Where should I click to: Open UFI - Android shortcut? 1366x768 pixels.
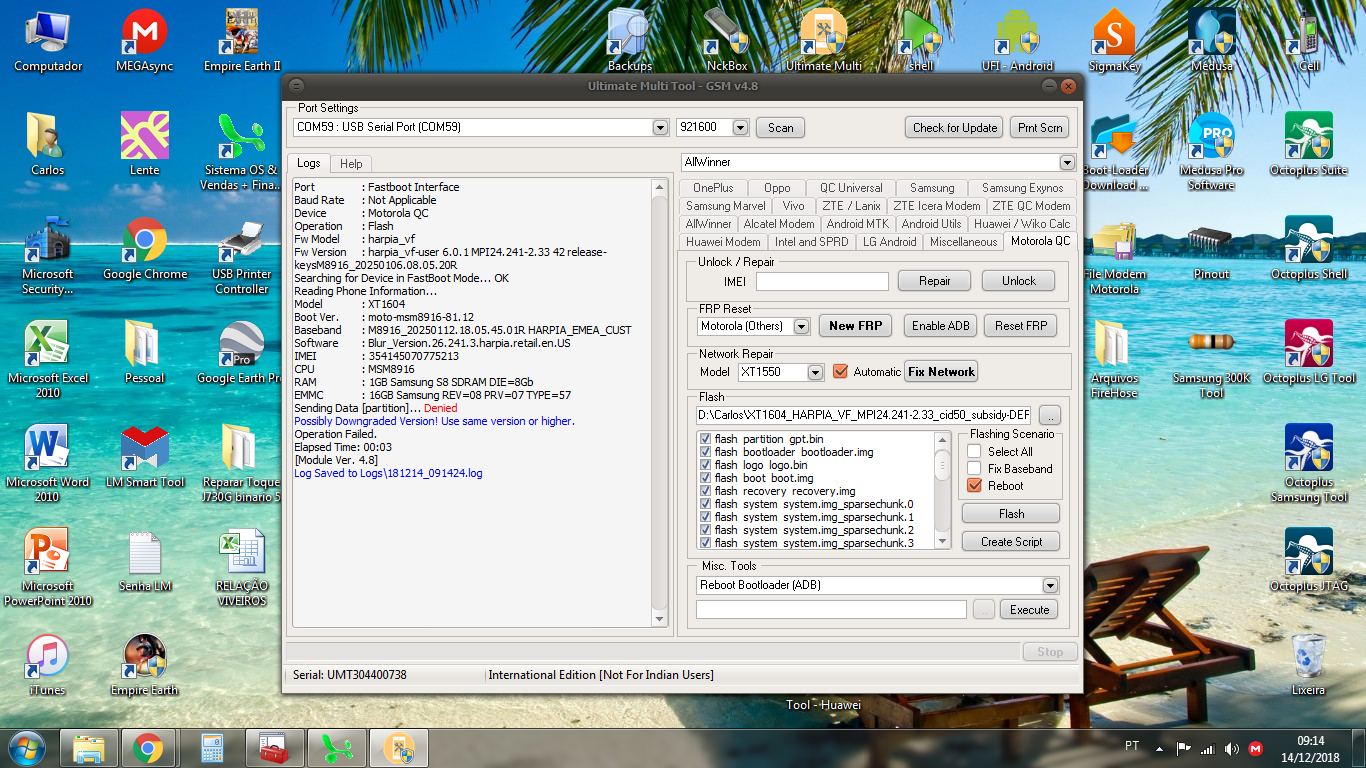click(1017, 41)
